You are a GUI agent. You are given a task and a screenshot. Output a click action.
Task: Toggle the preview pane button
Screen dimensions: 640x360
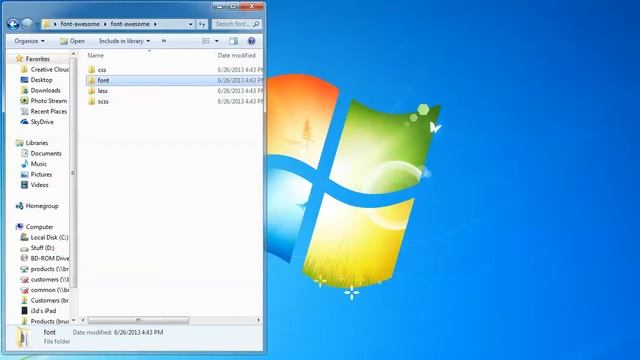(x=233, y=41)
